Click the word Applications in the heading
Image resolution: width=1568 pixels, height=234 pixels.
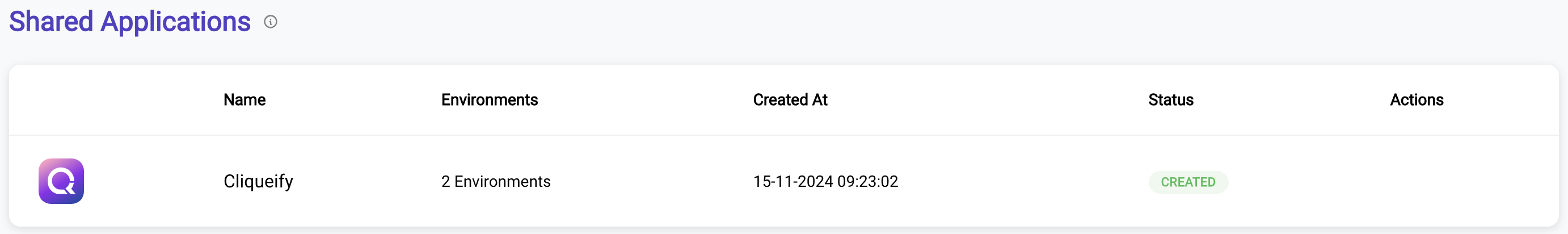click(x=175, y=23)
